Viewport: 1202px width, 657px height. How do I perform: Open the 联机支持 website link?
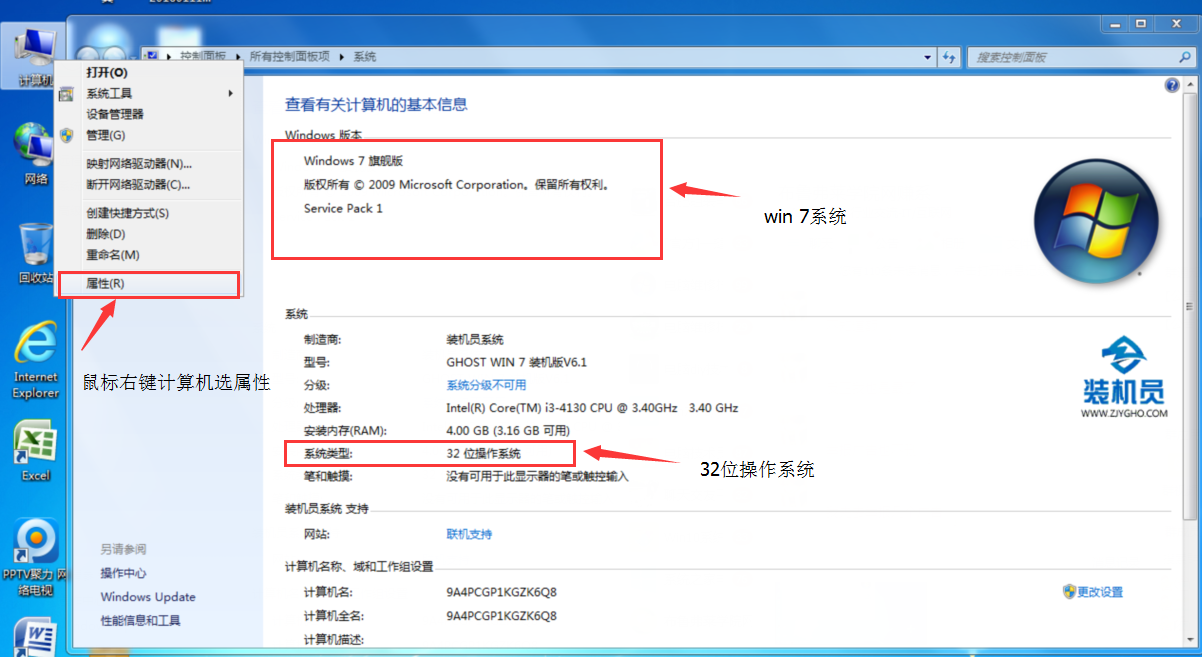[469, 534]
